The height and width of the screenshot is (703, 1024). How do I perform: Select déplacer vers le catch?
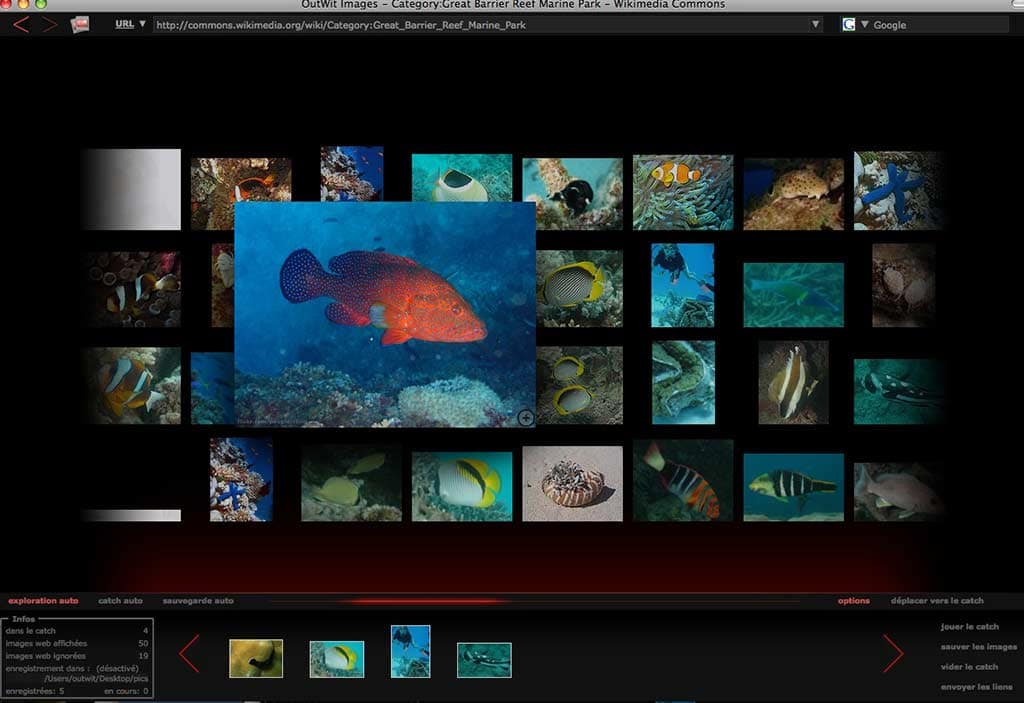click(x=936, y=600)
